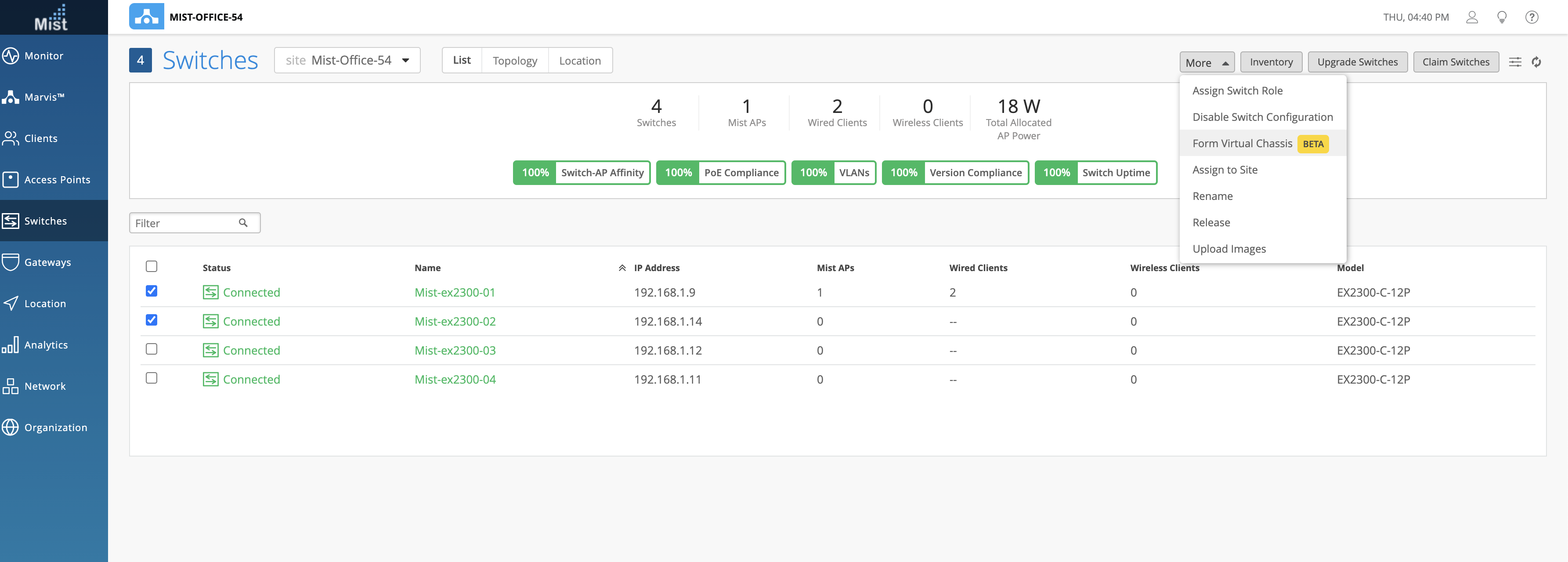Open Marvis in the sidebar
Viewport: 1568px width, 562px height.
click(x=44, y=97)
